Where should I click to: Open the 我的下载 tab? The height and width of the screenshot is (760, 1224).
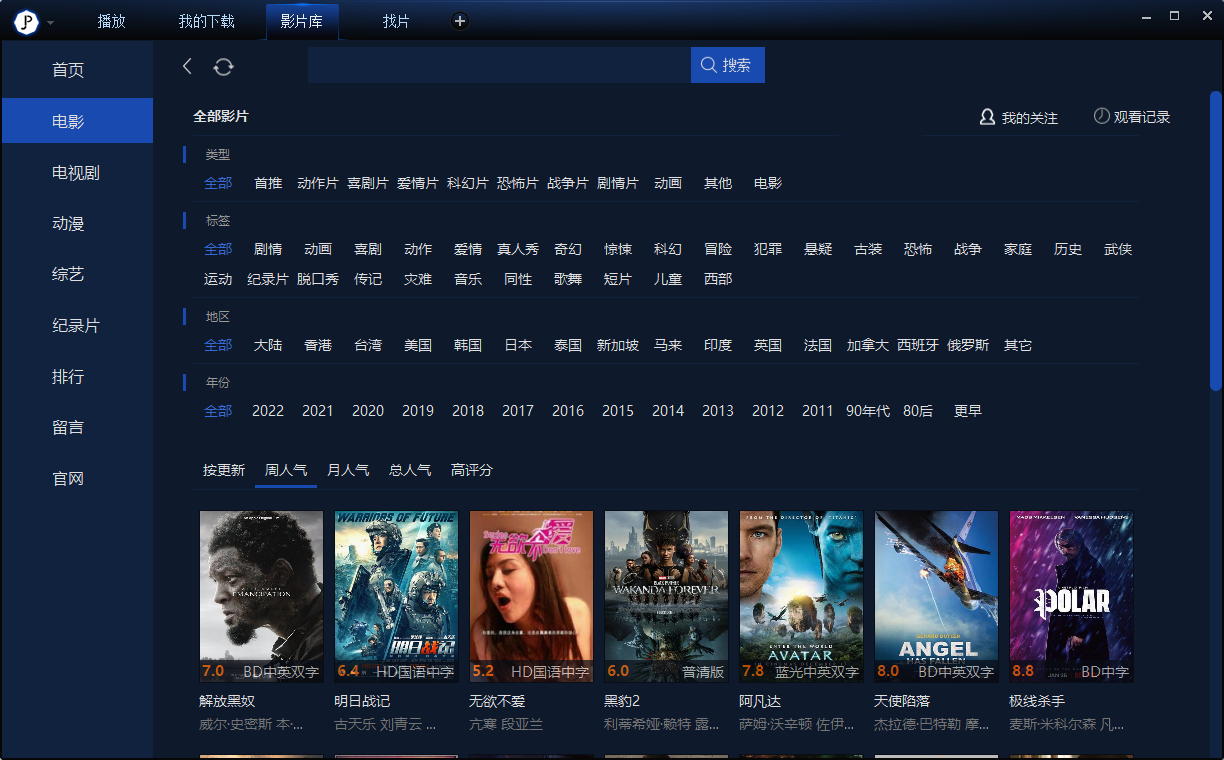[206, 21]
